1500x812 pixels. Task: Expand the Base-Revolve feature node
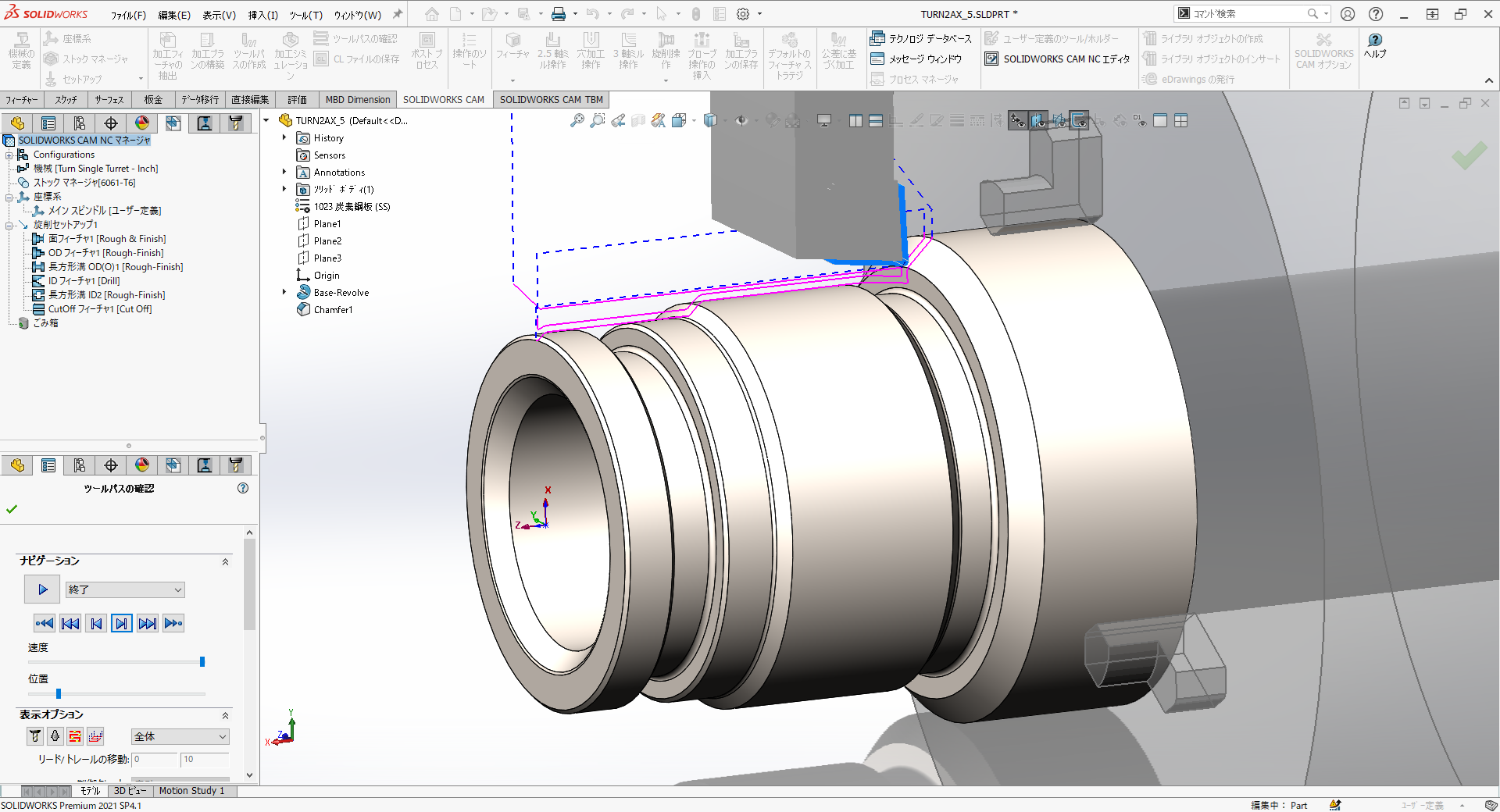tap(284, 292)
